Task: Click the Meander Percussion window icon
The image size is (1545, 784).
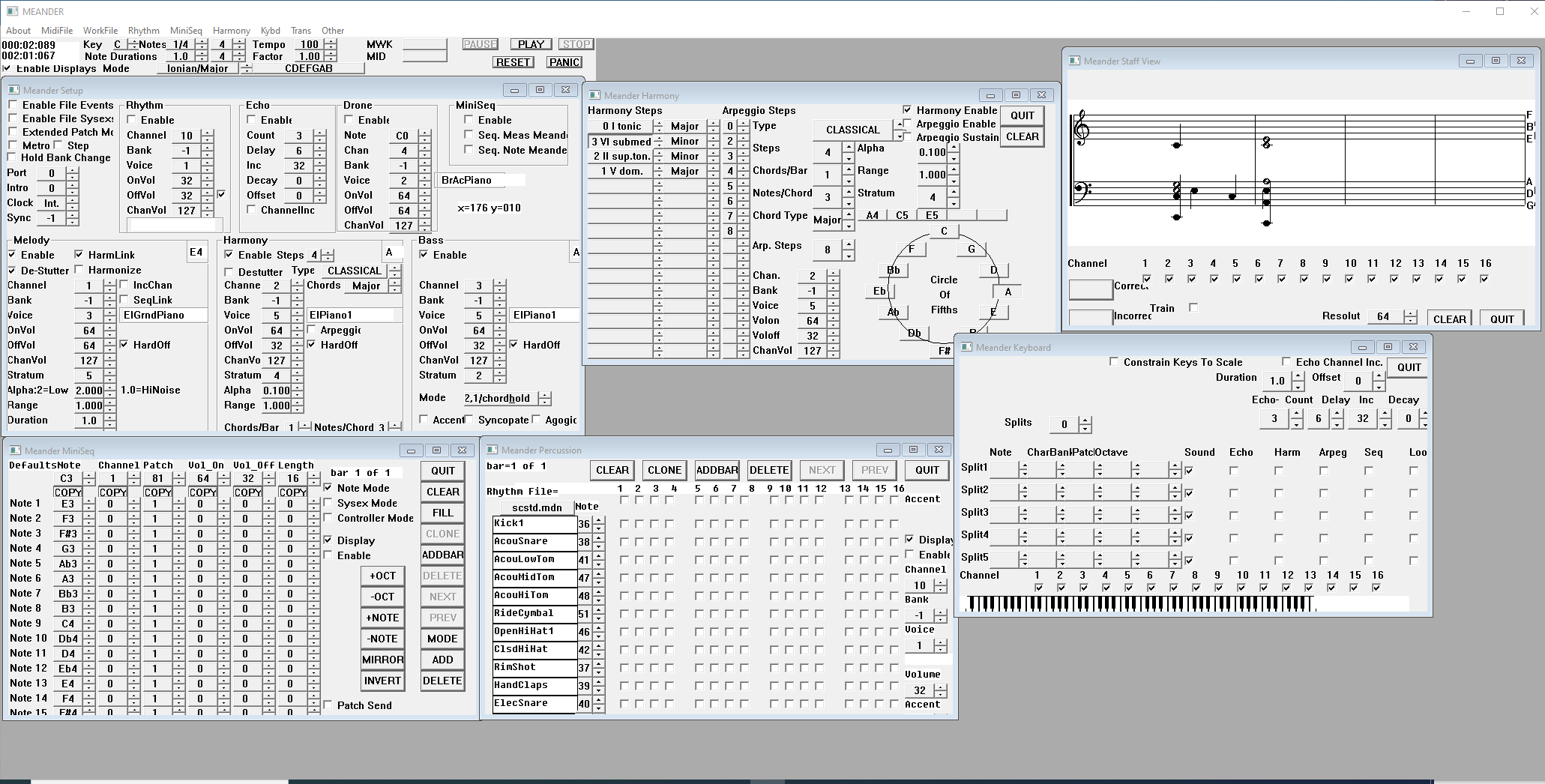Action: coord(492,450)
